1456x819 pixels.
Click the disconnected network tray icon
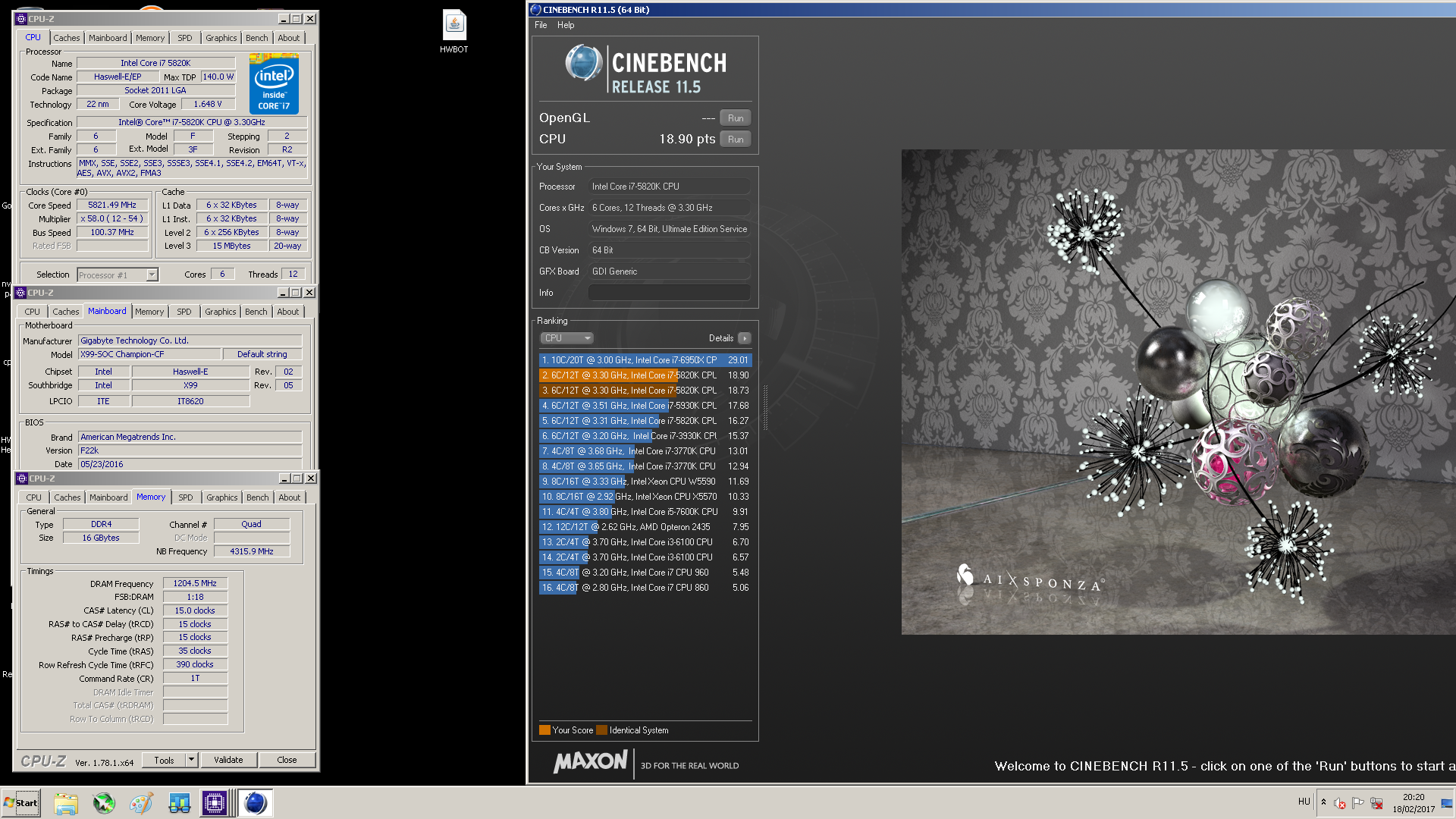1376,803
